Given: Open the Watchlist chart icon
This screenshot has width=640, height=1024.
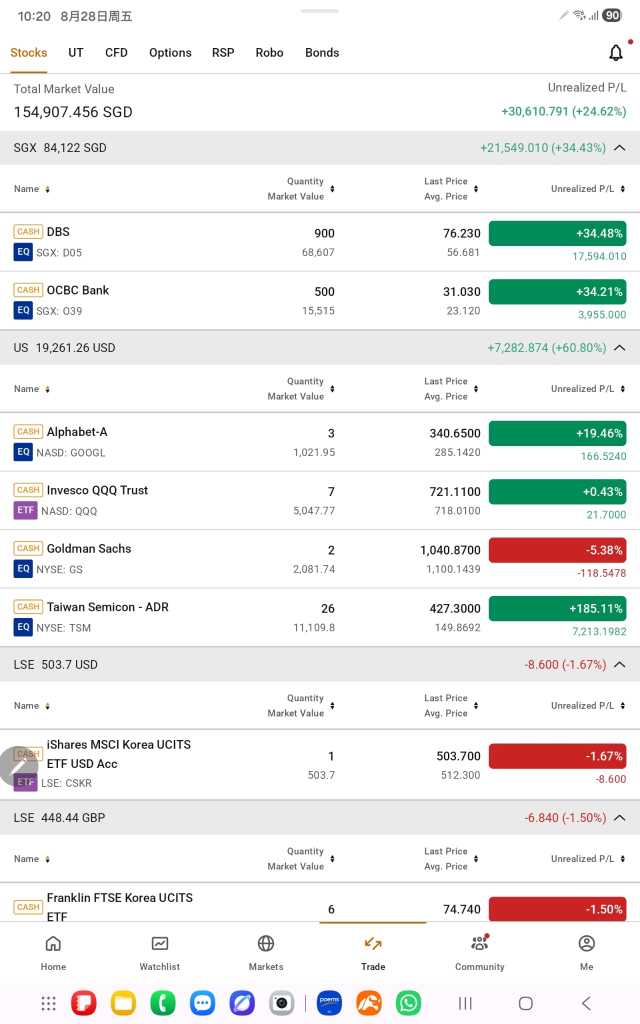Looking at the screenshot, I should tap(159, 944).
